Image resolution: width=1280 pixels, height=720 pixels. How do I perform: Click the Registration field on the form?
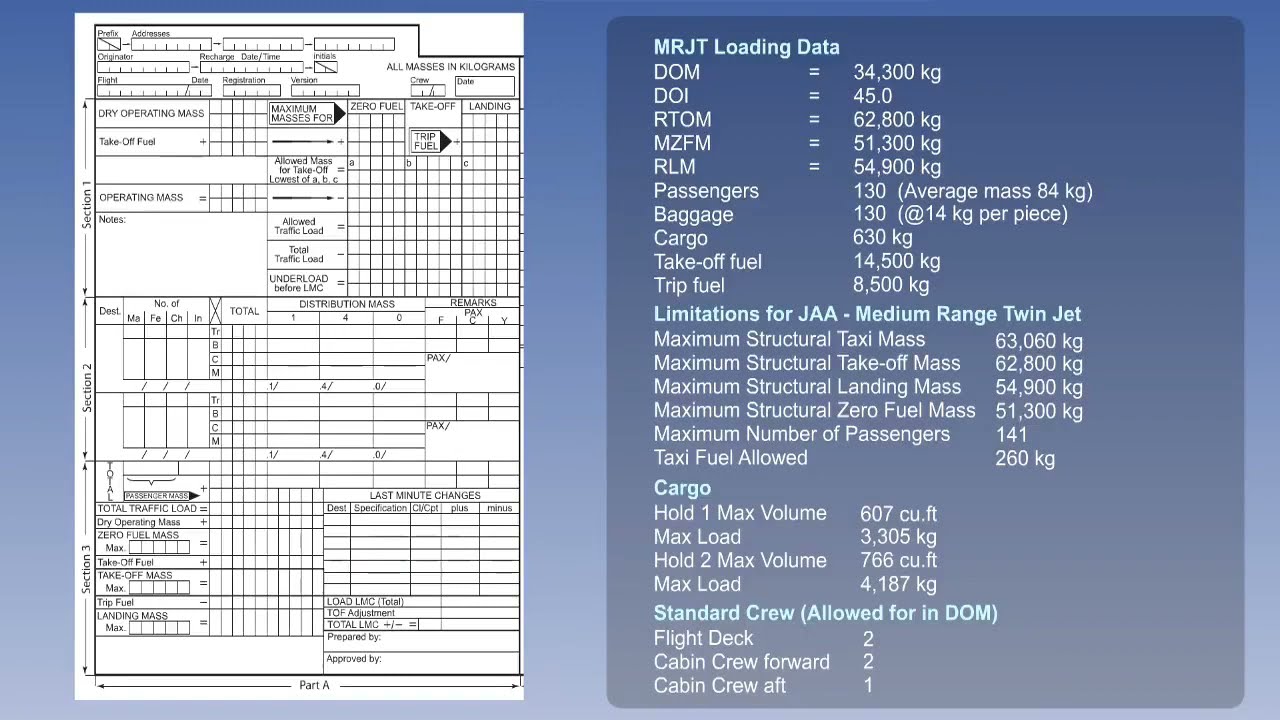(251, 91)
